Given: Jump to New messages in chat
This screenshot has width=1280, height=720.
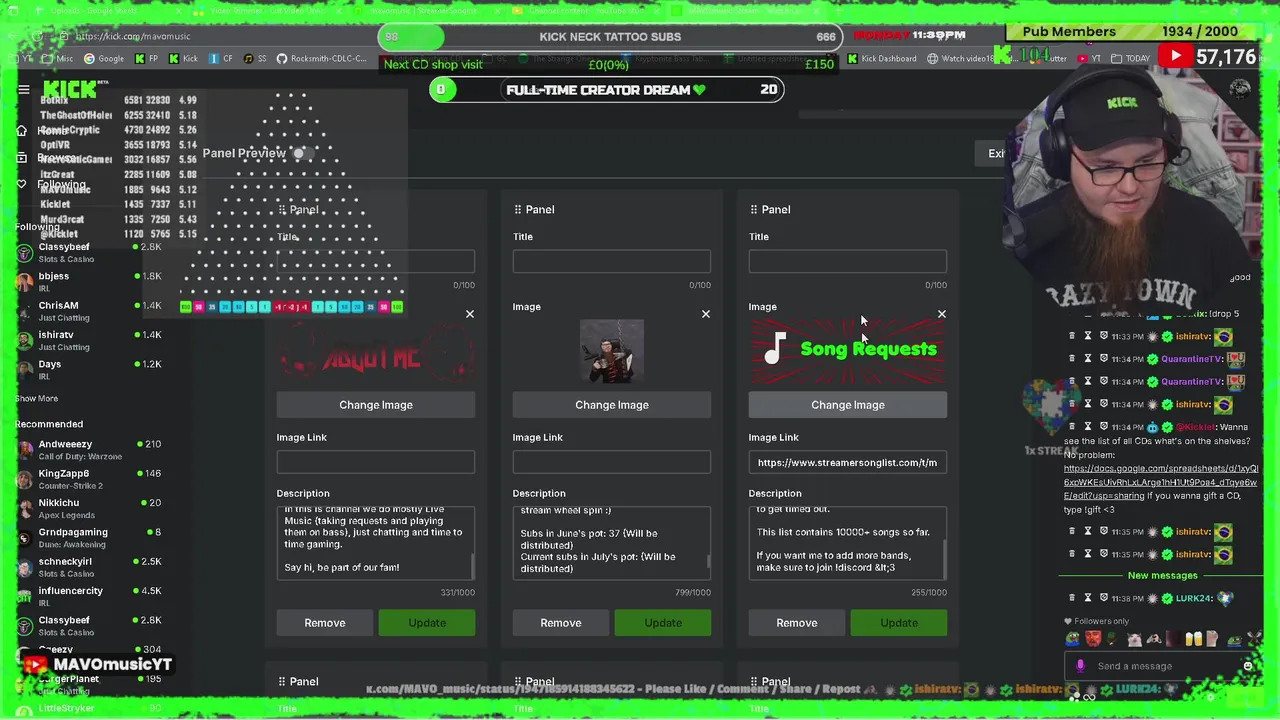Looking at the screenshot, I should click(1162, 575).
